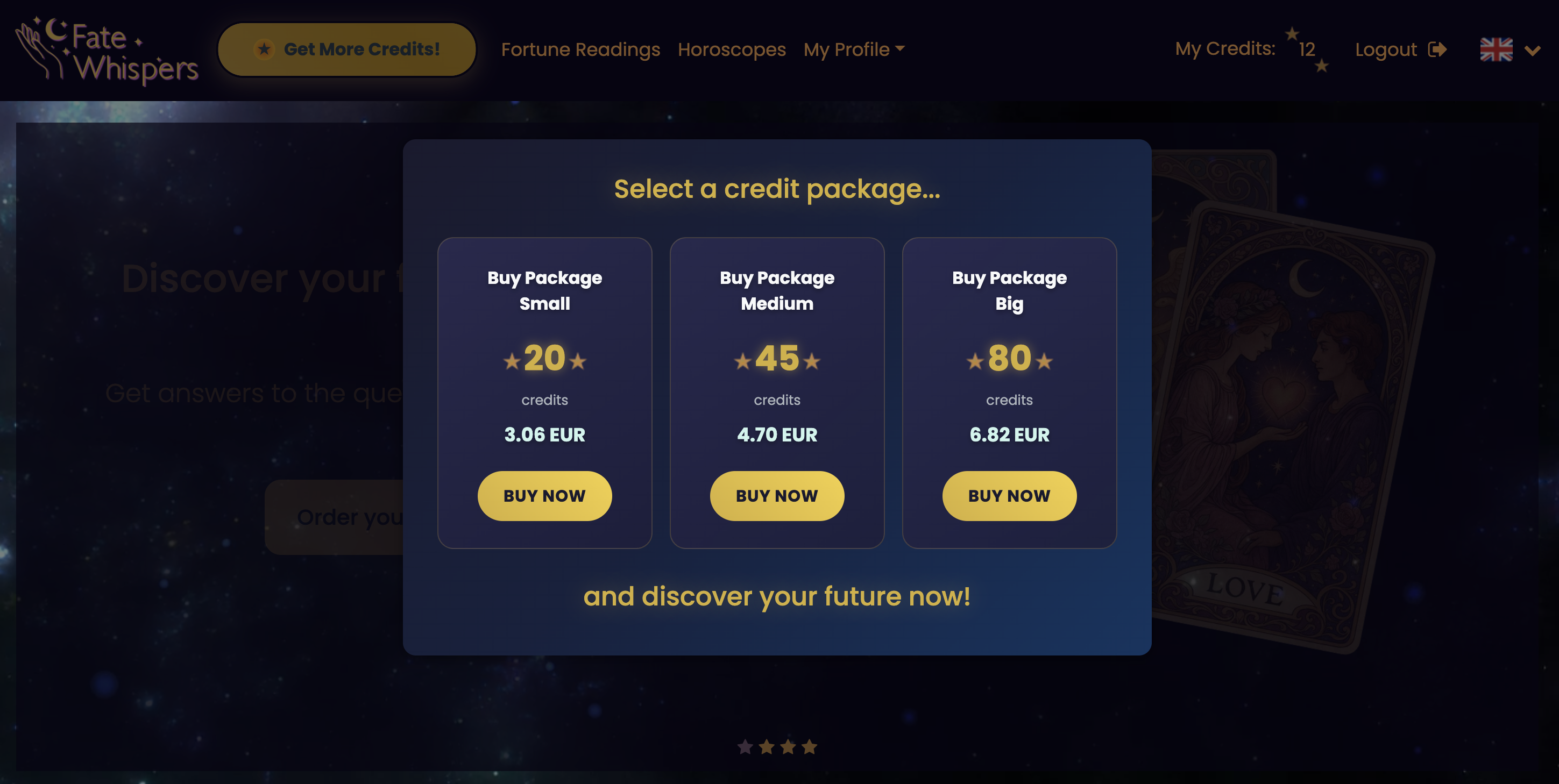Click the first star at page bottom

[745, 747]
